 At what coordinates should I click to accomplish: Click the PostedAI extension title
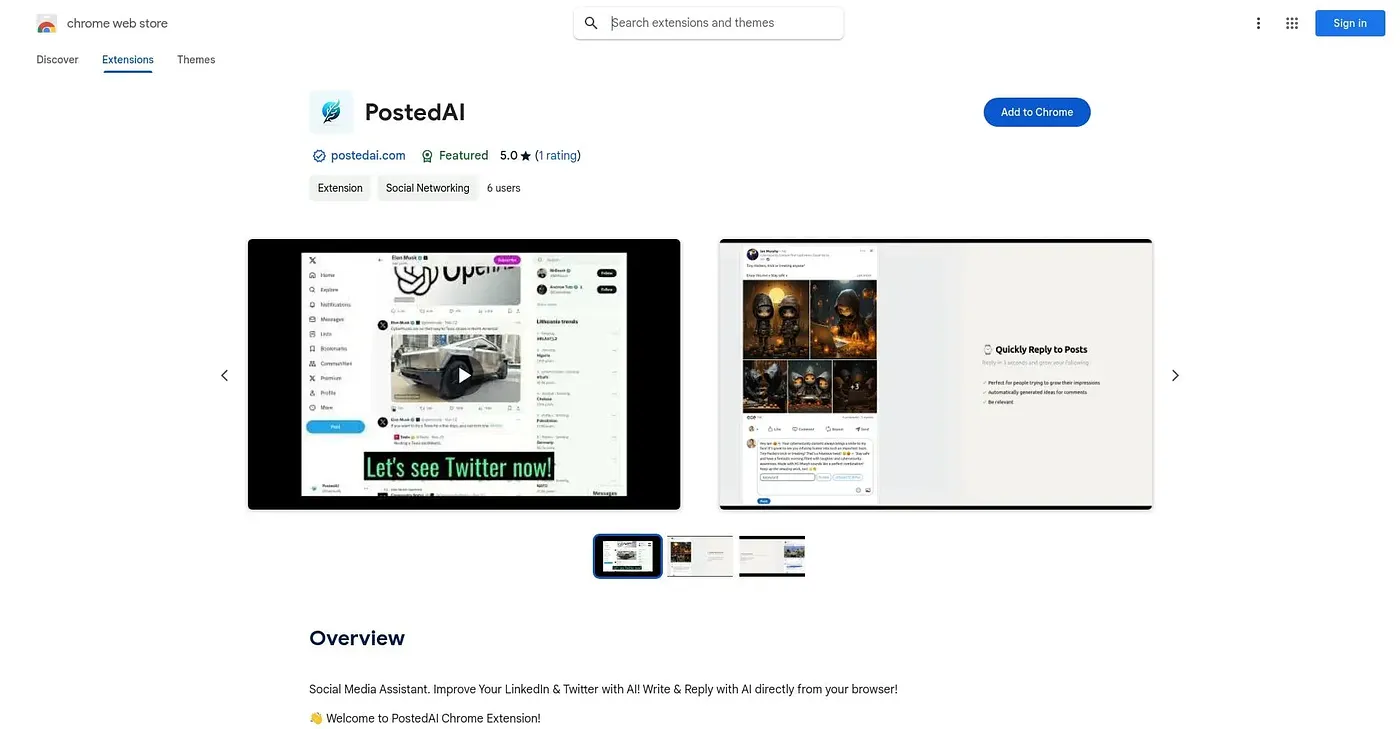pyautogui.click(x=415, y=112)
